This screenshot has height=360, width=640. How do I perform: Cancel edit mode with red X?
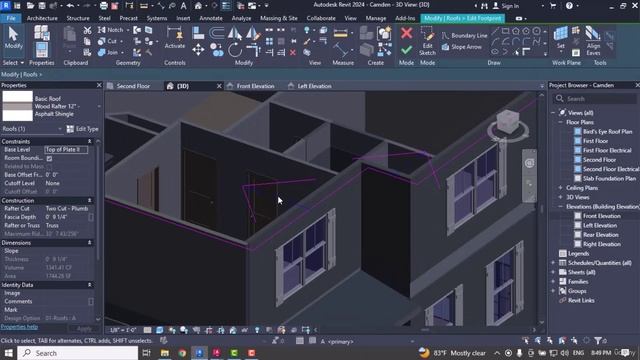406,33
